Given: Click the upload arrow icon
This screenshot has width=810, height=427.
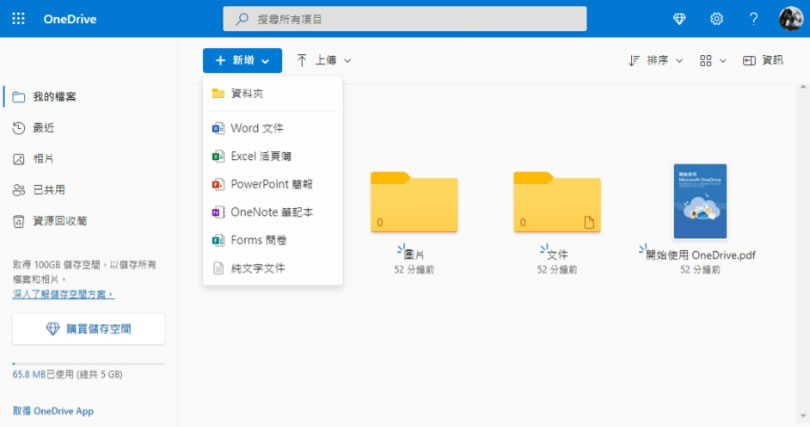Looking at the screenshot, I should [302, 60].
